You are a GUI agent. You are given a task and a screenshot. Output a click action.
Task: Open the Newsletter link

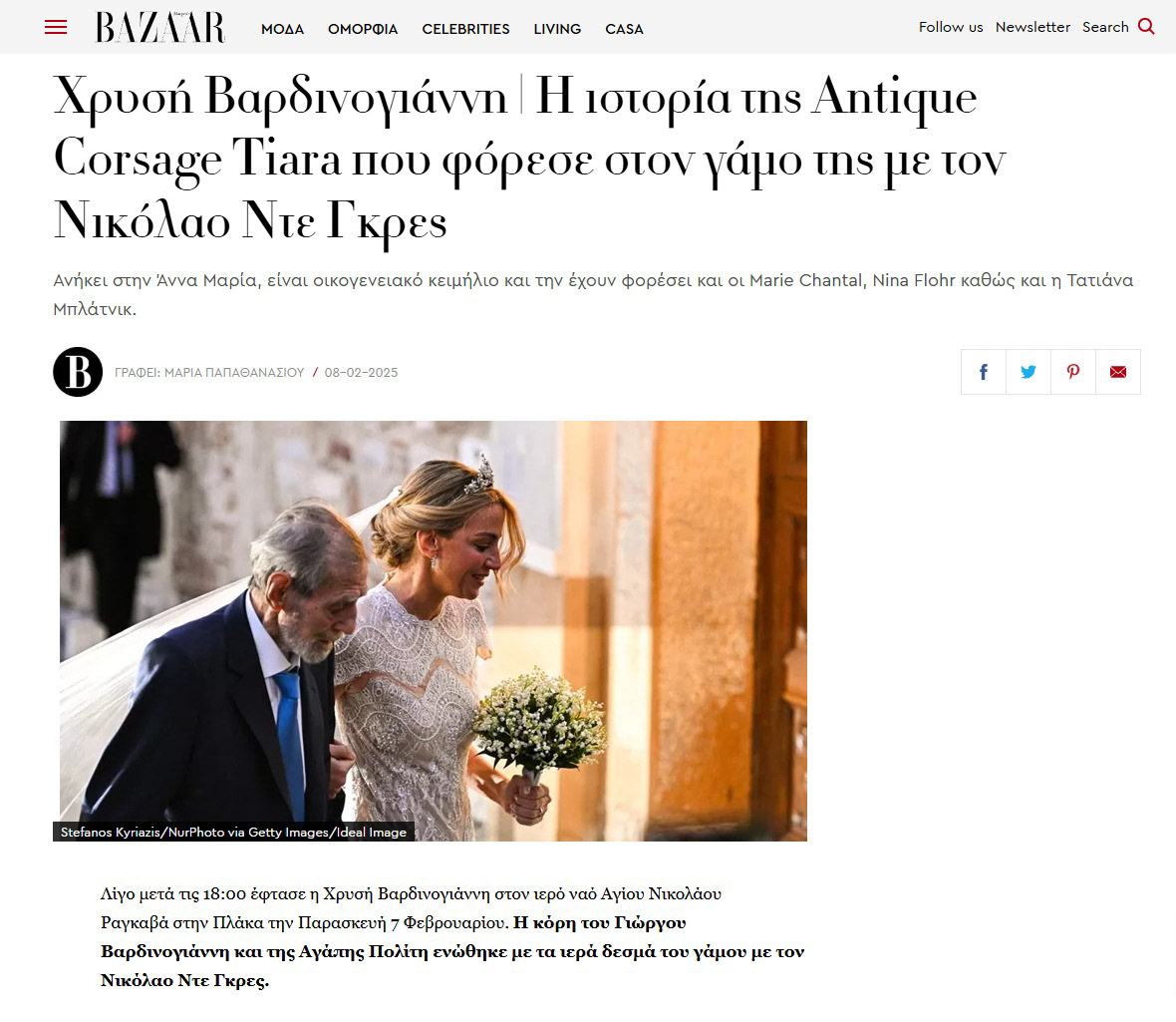[x=1032, y=27]
